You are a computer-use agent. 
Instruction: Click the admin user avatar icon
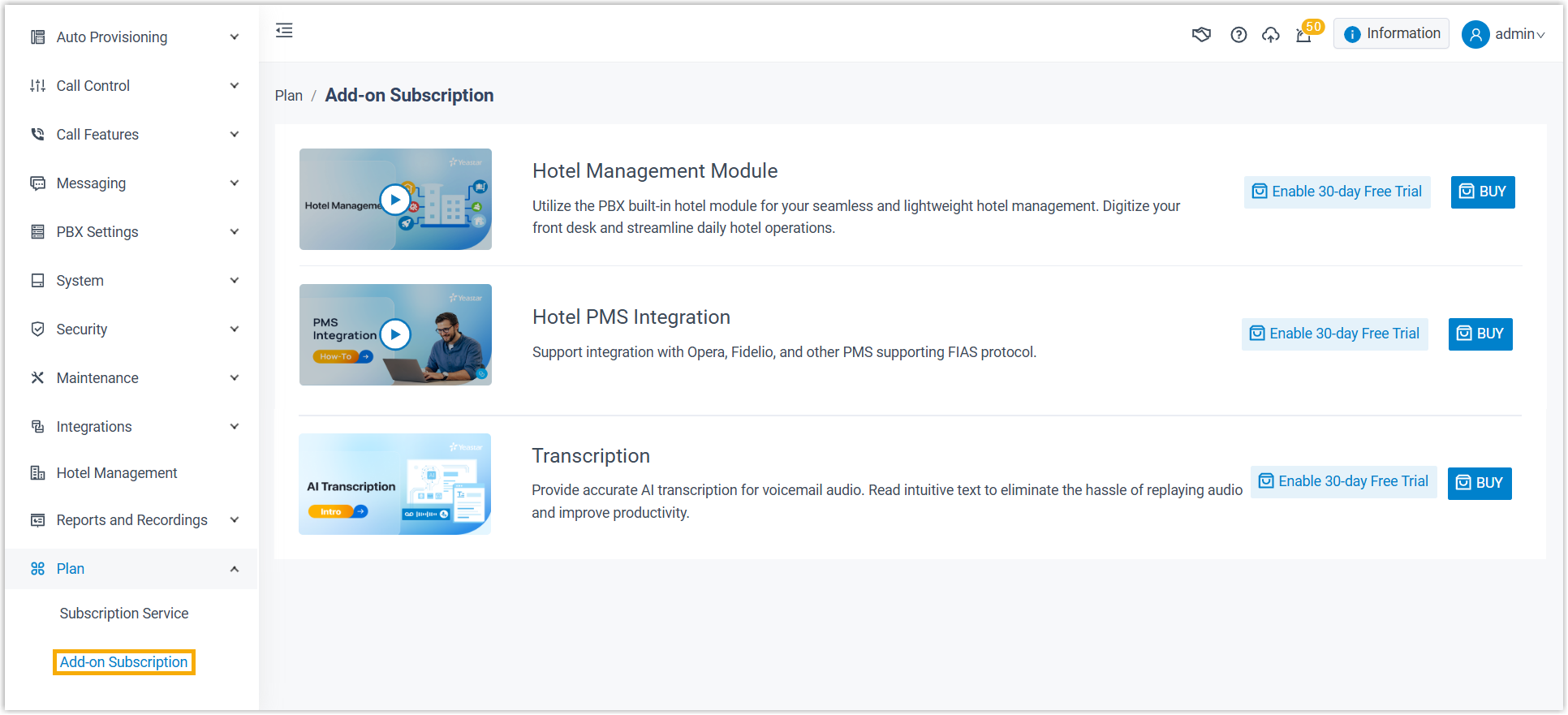click(x=1475, y=34)
